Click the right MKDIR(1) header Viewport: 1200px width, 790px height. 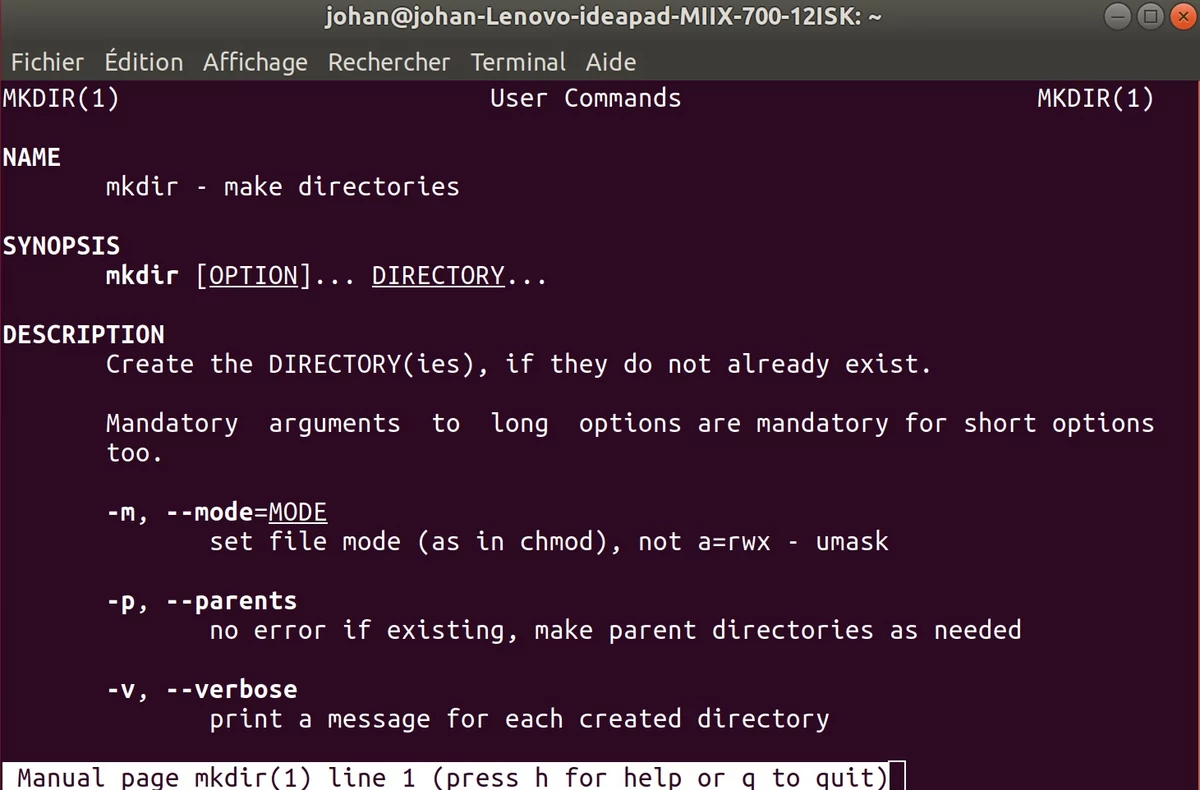pyautogui.click(x=1096, y=99)
